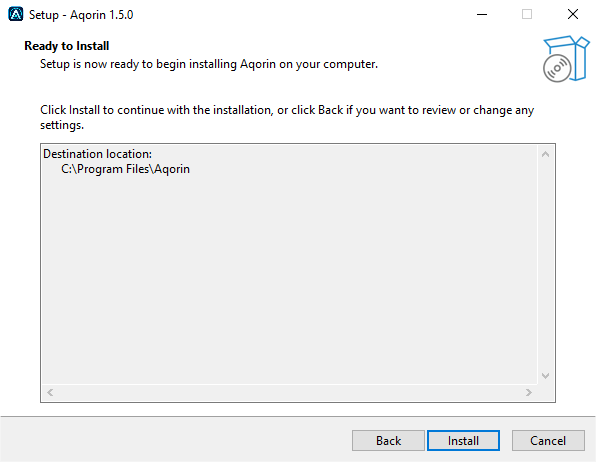The width and height of the screenshot is (596, 462).
Task: Select the 'C:\Program Files\Aqorin' path text
Action: 125,169
